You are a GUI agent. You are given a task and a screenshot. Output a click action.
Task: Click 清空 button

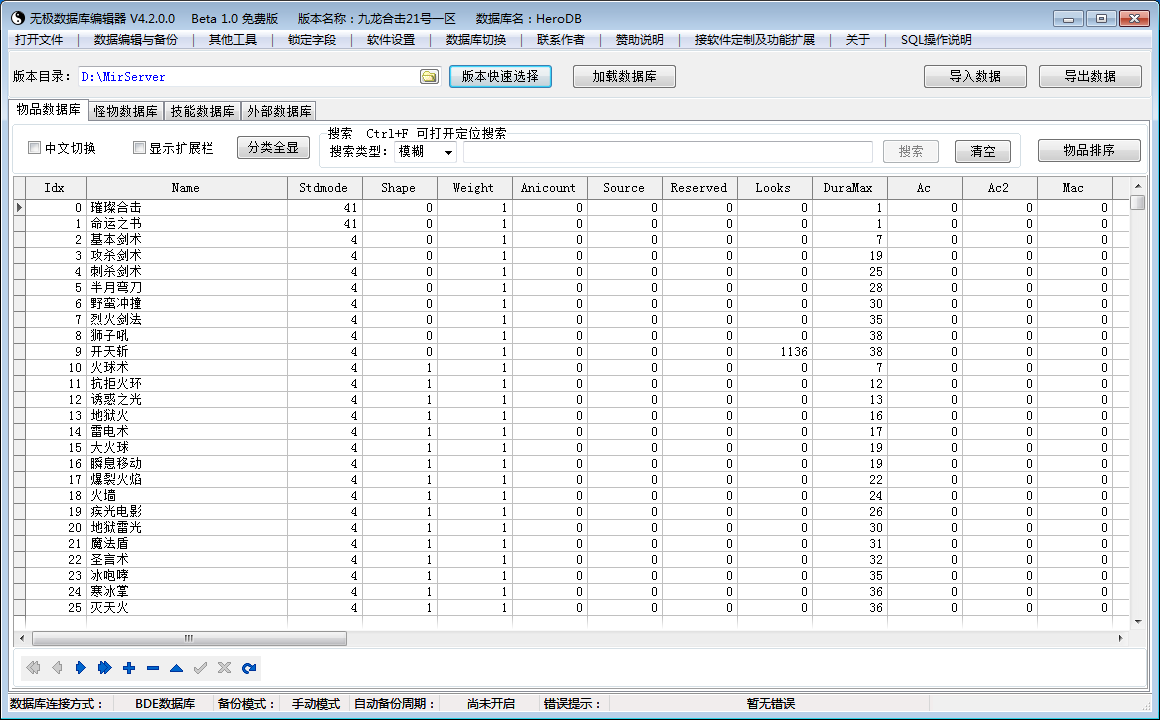(x=982, y=151)
